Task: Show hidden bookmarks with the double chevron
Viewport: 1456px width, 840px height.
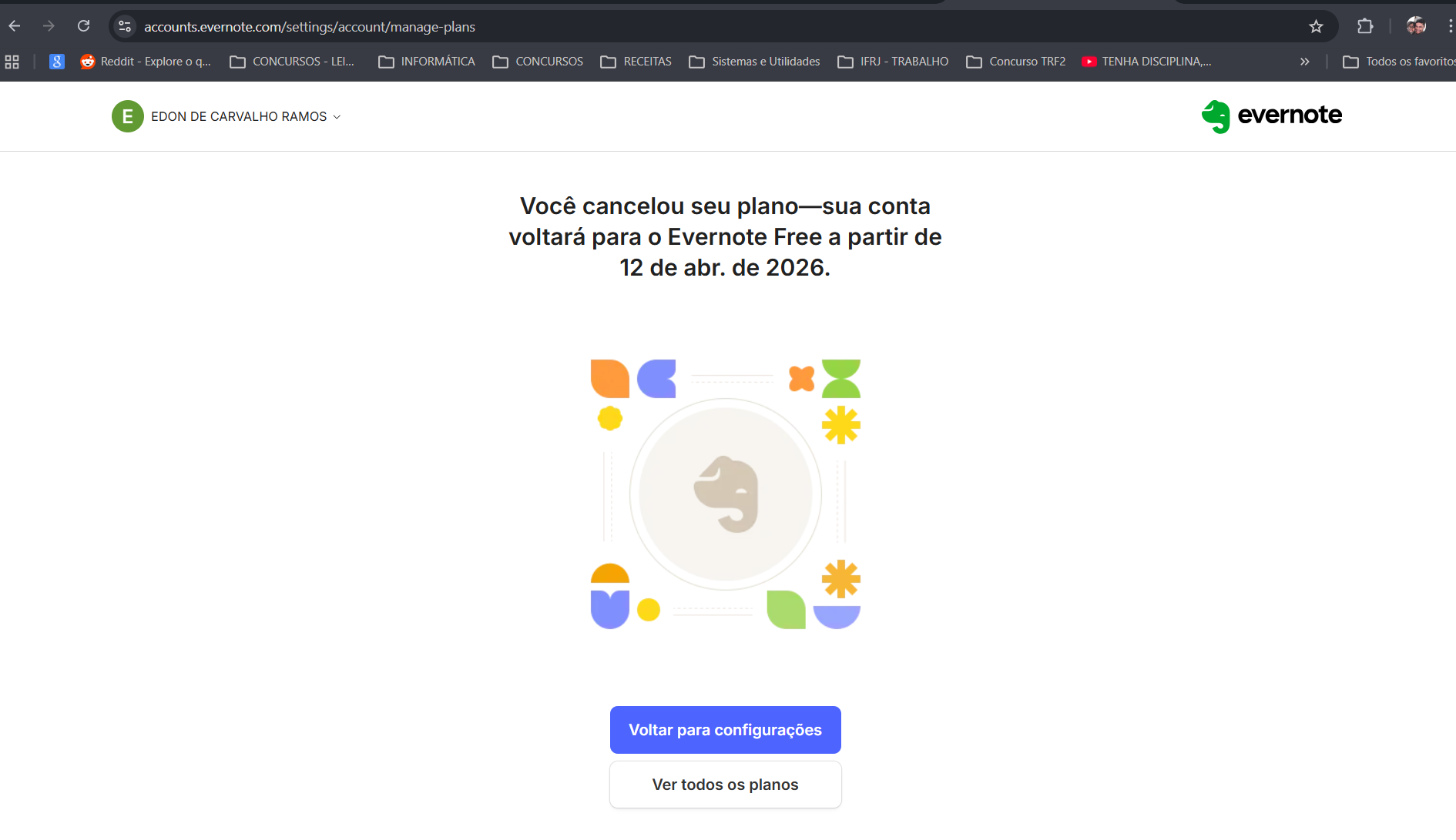Action: (x=1304, y=62)
